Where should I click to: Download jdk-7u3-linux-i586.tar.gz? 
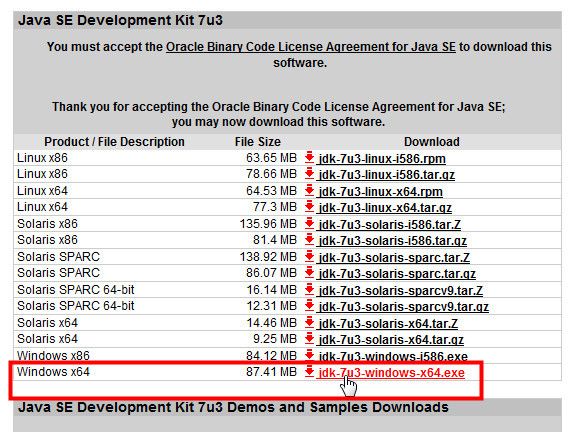point(387,175)
